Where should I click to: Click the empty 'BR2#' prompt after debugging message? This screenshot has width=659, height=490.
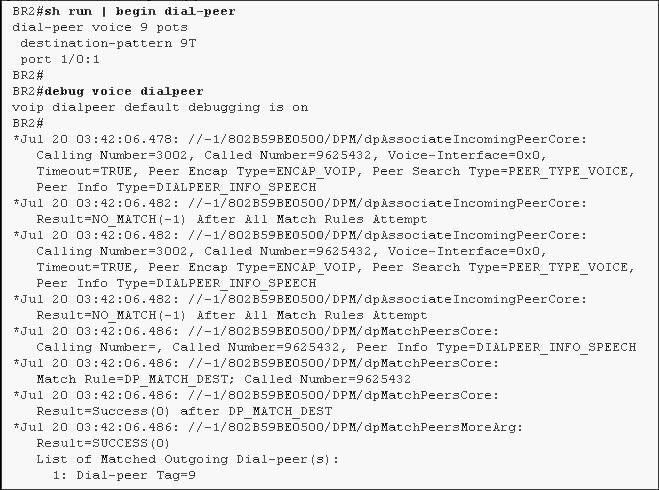click(28, 123)
